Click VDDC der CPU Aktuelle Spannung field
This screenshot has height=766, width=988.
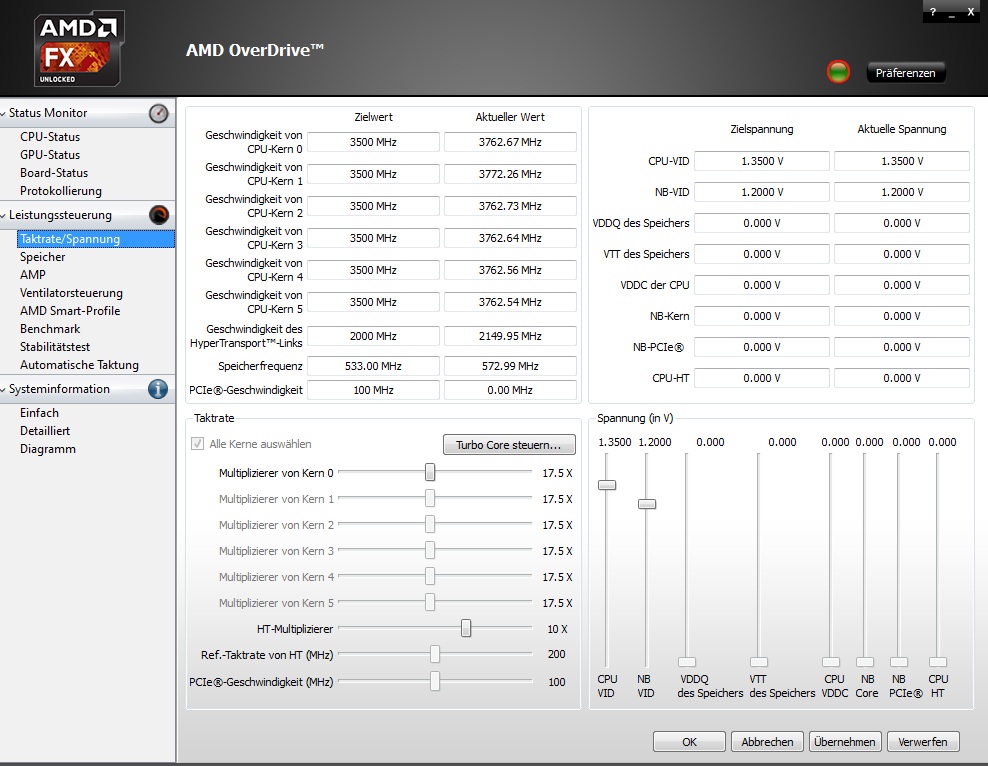(x=902, y=285)
